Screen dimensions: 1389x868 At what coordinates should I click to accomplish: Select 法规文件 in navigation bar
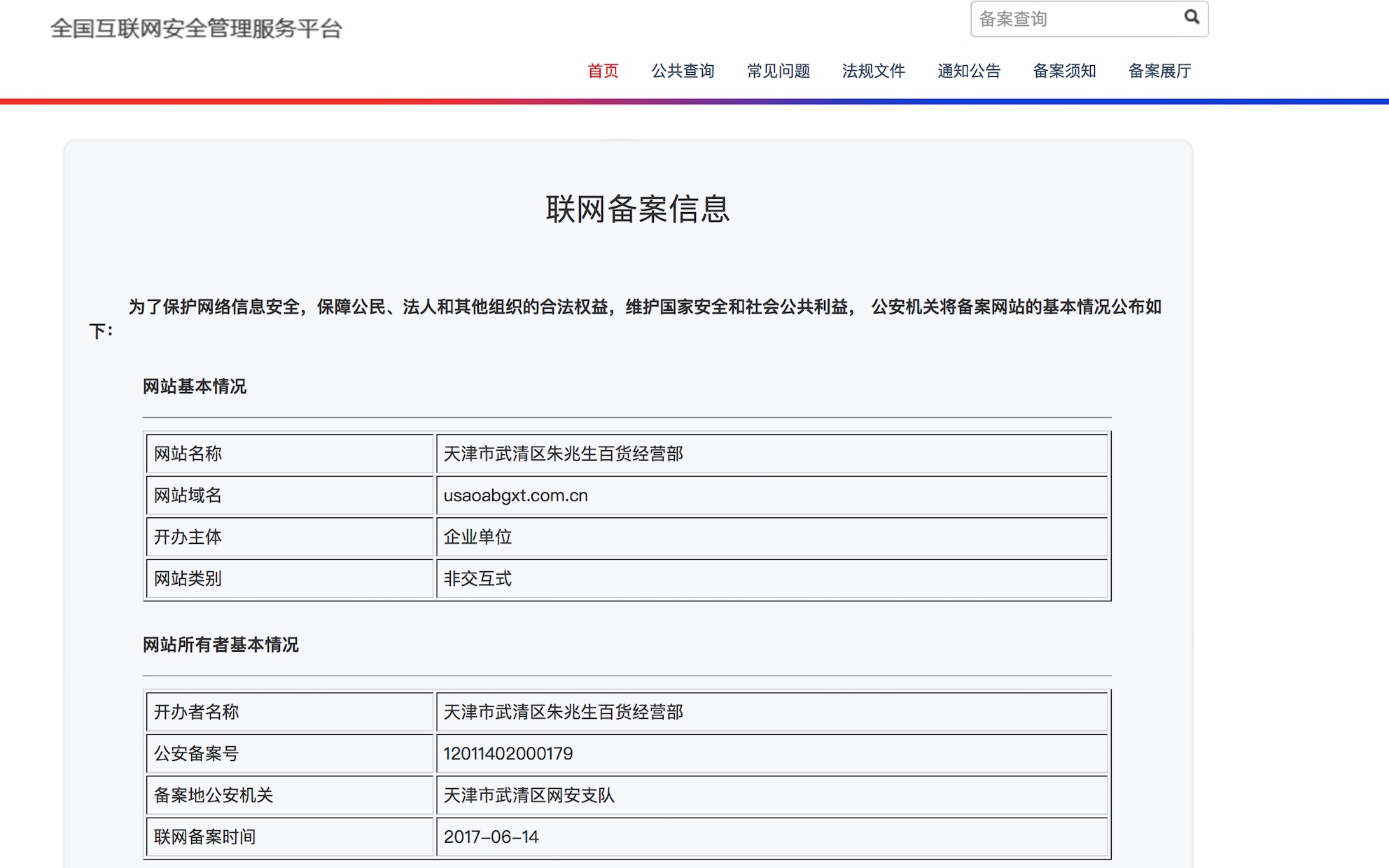point(873,71)
